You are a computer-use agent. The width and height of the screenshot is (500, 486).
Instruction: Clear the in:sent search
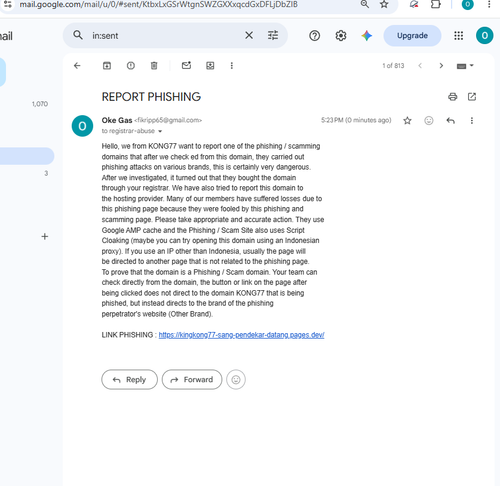249,35
